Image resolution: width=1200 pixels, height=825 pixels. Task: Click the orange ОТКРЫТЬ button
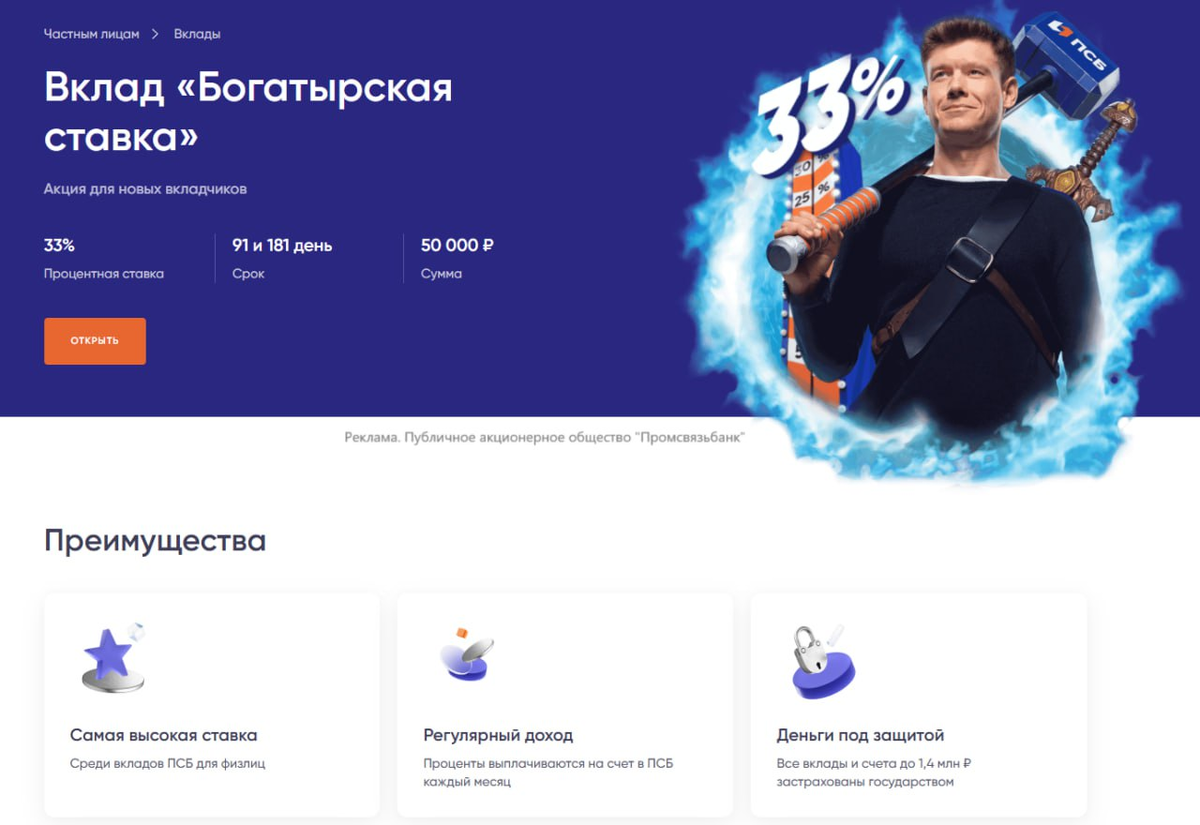[95, 341]
